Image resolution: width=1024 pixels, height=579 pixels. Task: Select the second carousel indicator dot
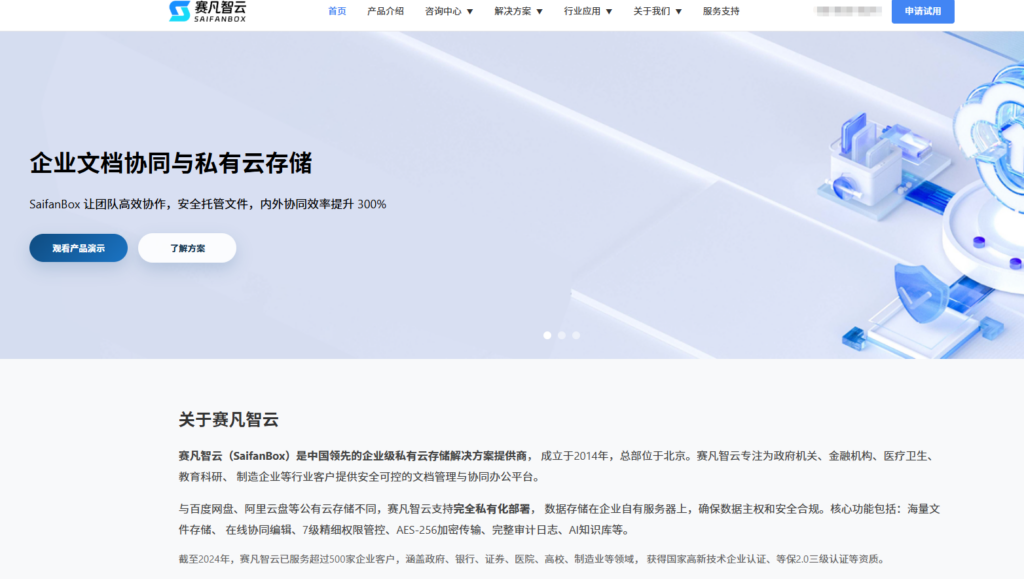[x=561, y=335]
